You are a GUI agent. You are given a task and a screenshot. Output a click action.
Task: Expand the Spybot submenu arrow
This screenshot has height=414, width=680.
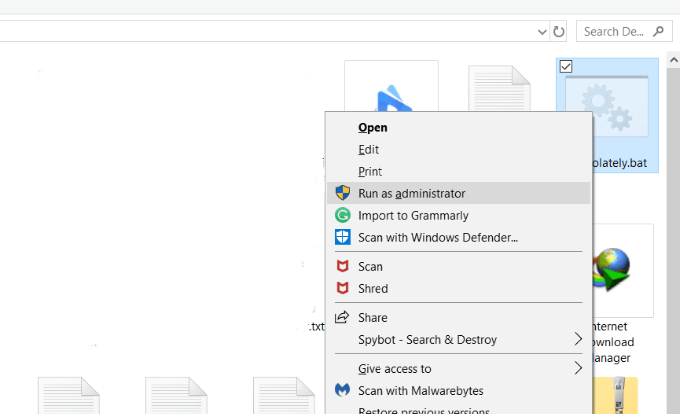click(x=578, y=339)
